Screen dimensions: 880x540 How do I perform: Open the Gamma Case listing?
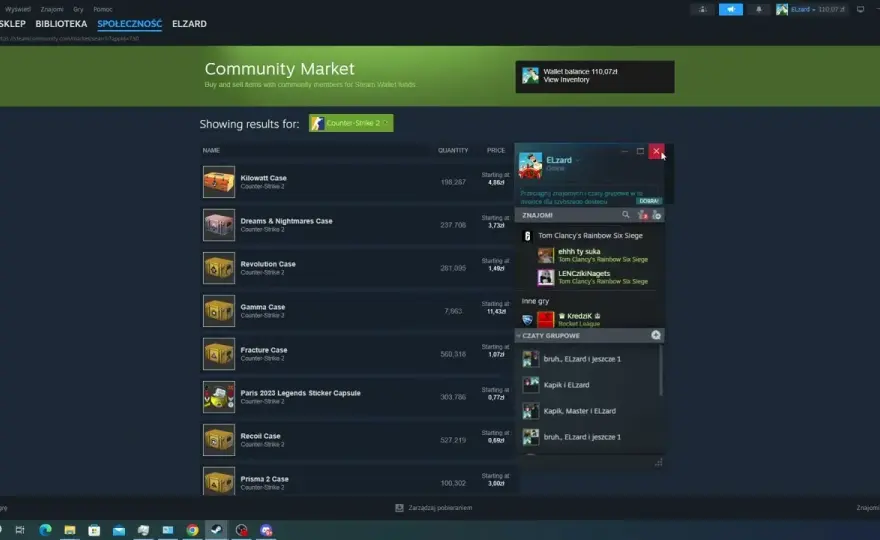click(x=357, y=311)
